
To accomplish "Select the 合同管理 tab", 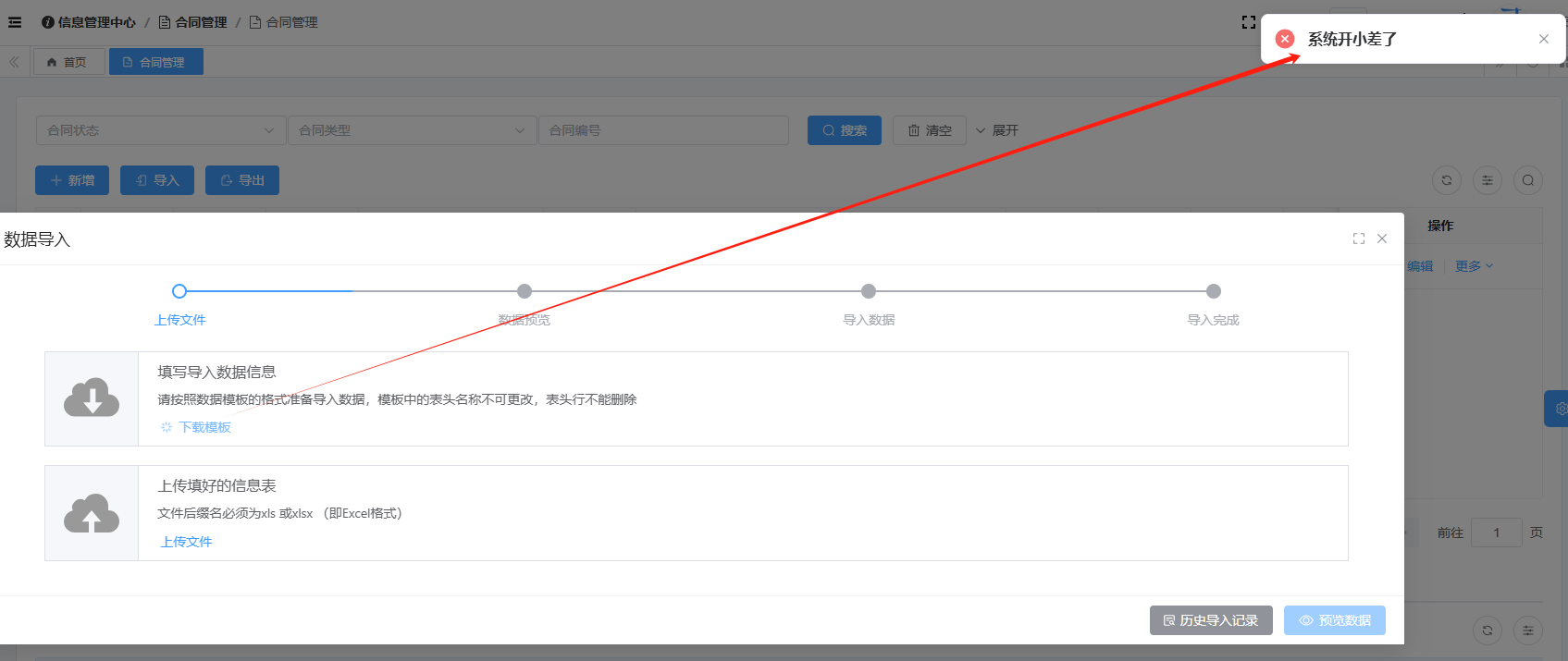I will (155, 62).
